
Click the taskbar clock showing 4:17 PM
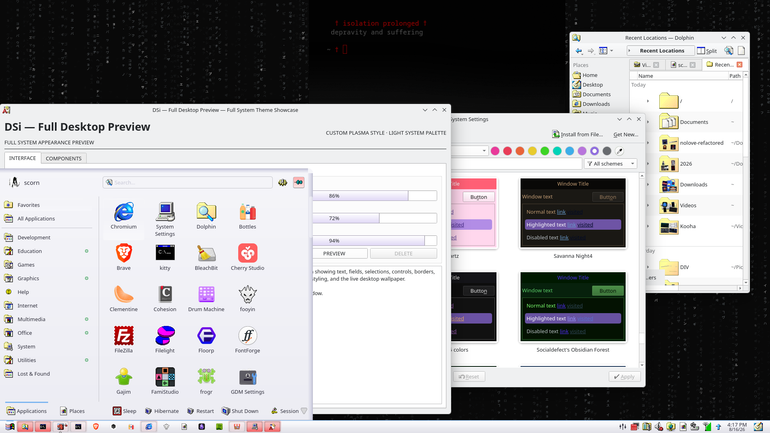click(x=737, y=427)
